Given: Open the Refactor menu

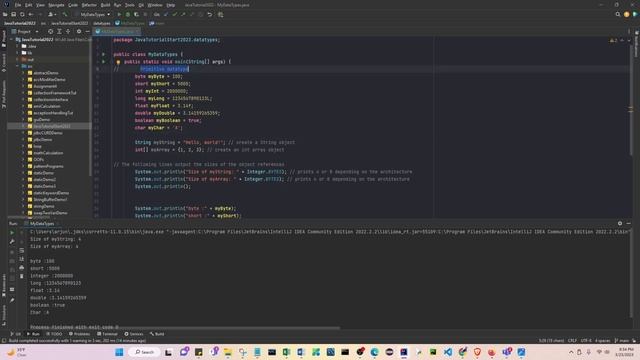Looking at the screenshot, I should click(89, 5).
